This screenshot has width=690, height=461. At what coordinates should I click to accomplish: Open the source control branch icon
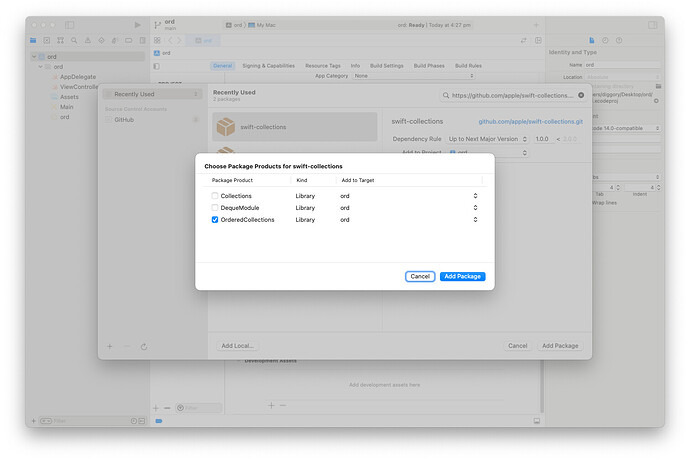[x=157, y=26]
